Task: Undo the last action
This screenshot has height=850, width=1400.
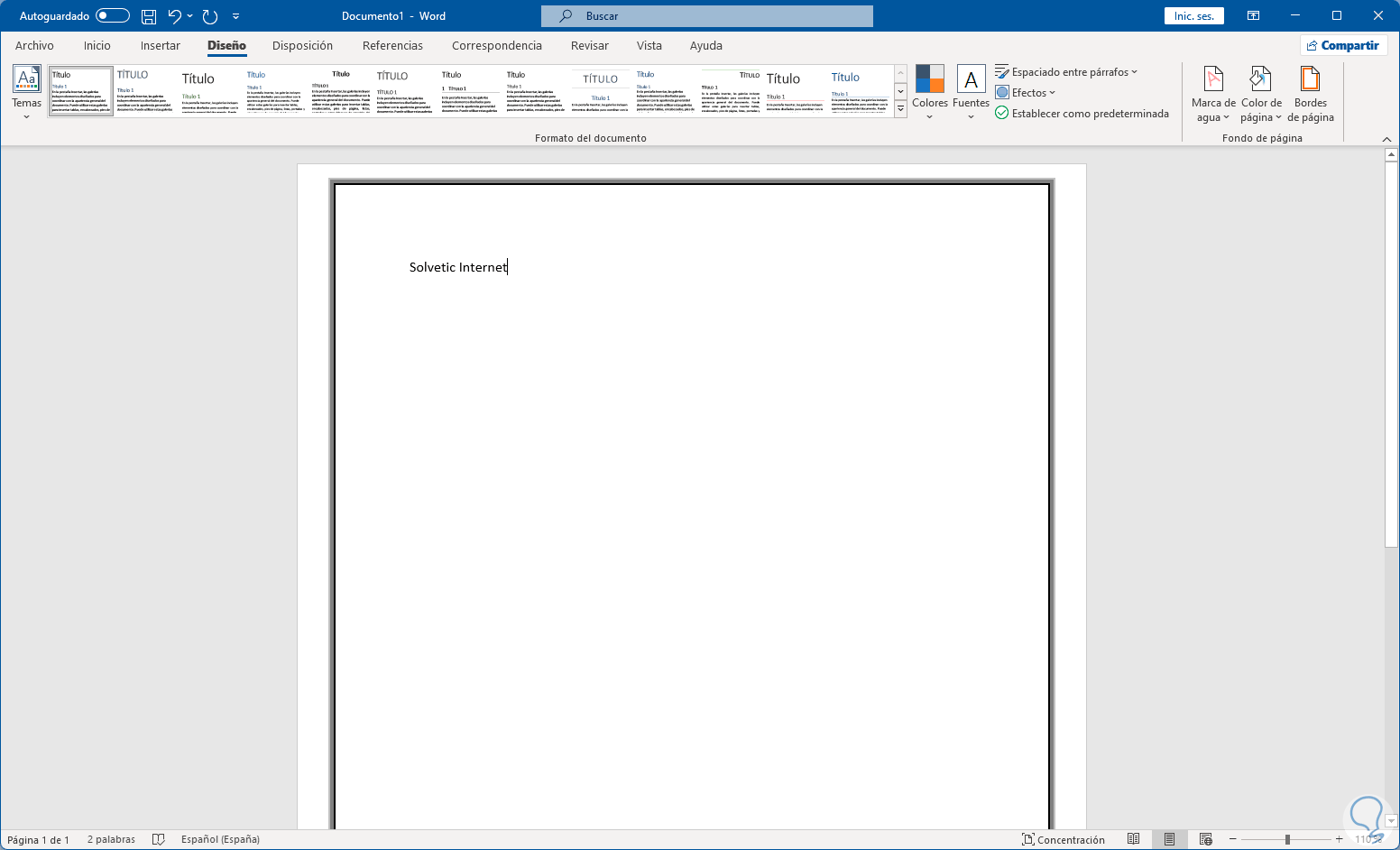Action: pyautogui.click(x=175, y=16)
